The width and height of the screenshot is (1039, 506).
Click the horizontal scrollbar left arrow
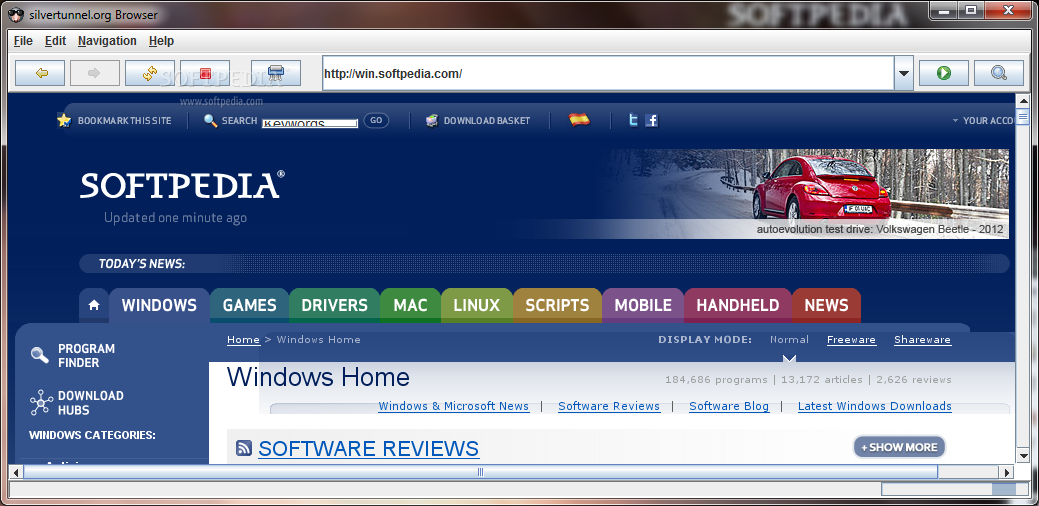click(x=15, y=472)
